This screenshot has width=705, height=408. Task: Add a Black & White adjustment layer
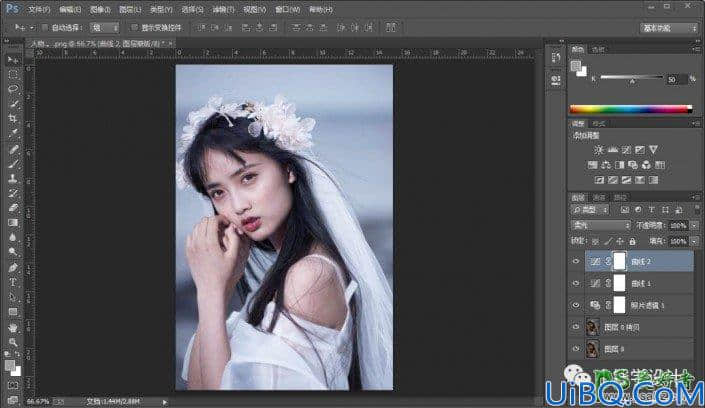(x=620, y=165)
